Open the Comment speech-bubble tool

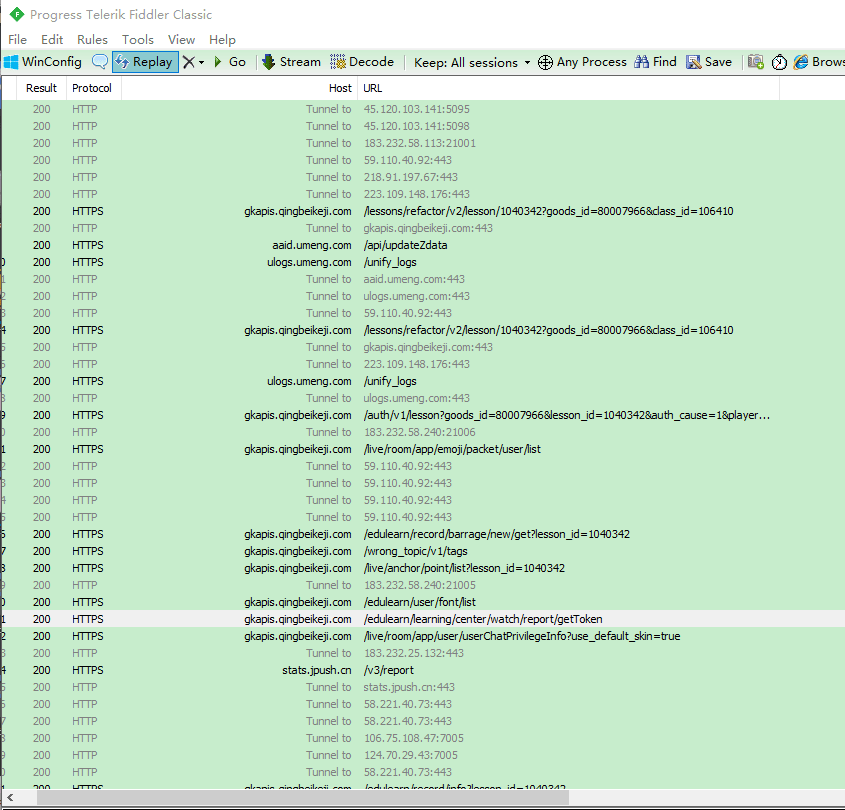[100, 62]
